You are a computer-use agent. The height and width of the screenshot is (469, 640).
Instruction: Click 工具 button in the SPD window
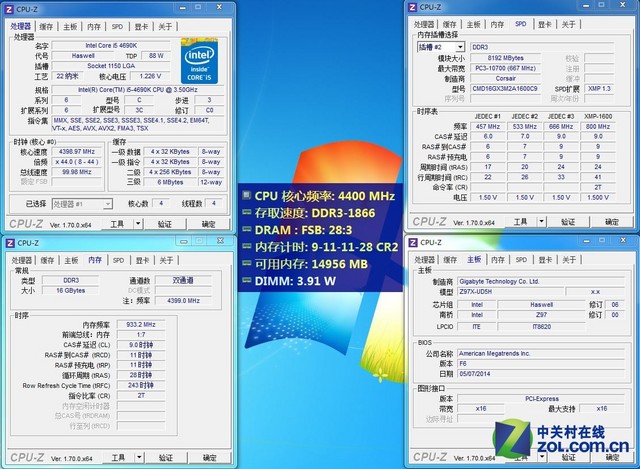pyautogui.click(x=520, y=222)
